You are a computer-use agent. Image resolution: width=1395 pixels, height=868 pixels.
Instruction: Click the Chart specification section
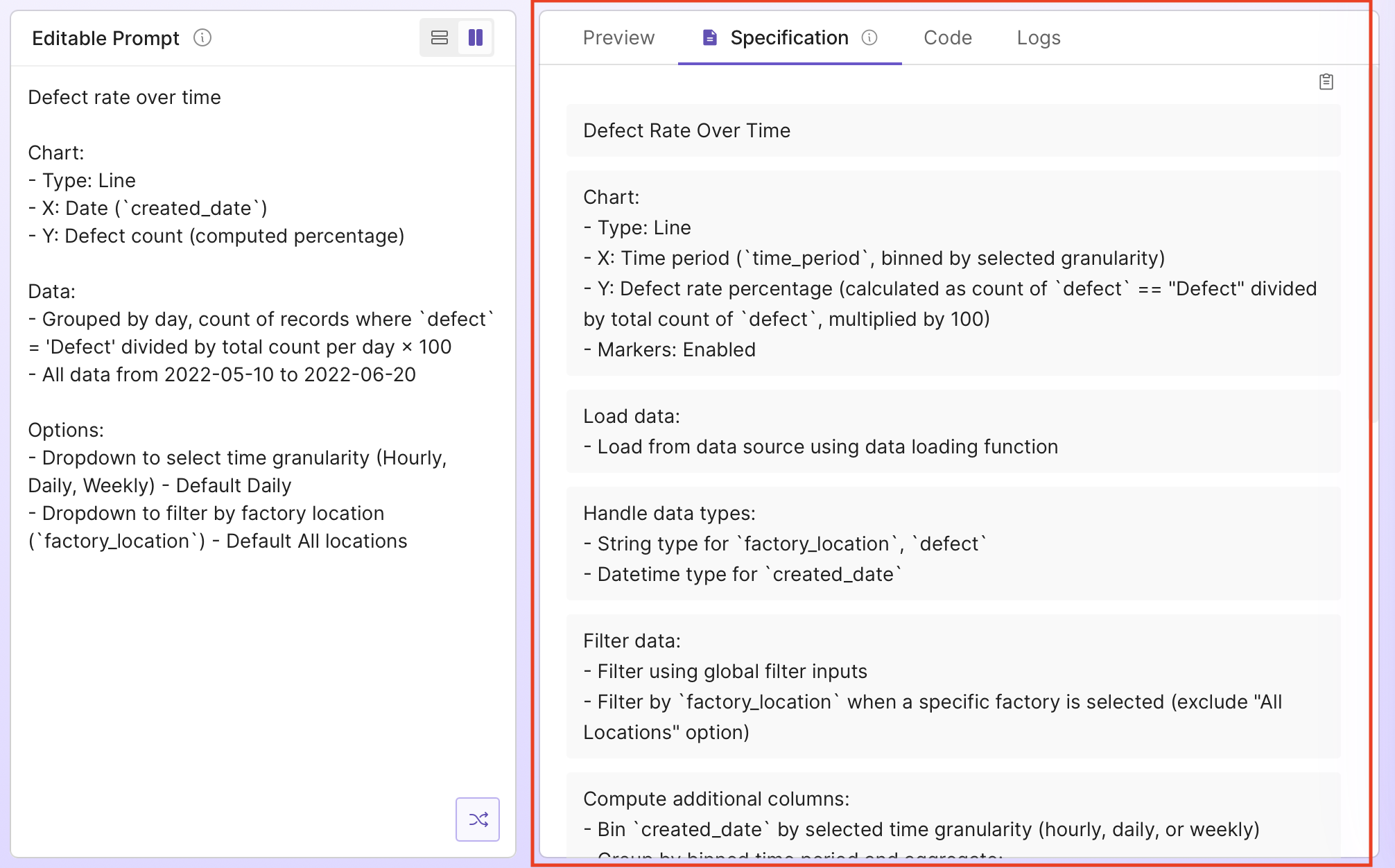click(x=953, y=272)
